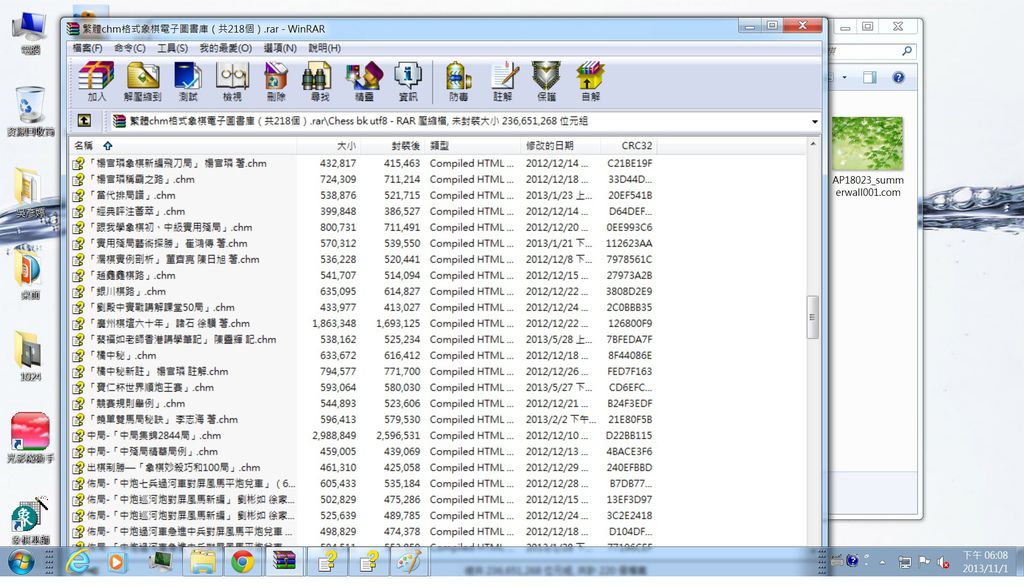The width and height of the screenshot is (1024, 586).
Task: Switch to WinRAR taskbar button
Action: click(x=284, y=562)
